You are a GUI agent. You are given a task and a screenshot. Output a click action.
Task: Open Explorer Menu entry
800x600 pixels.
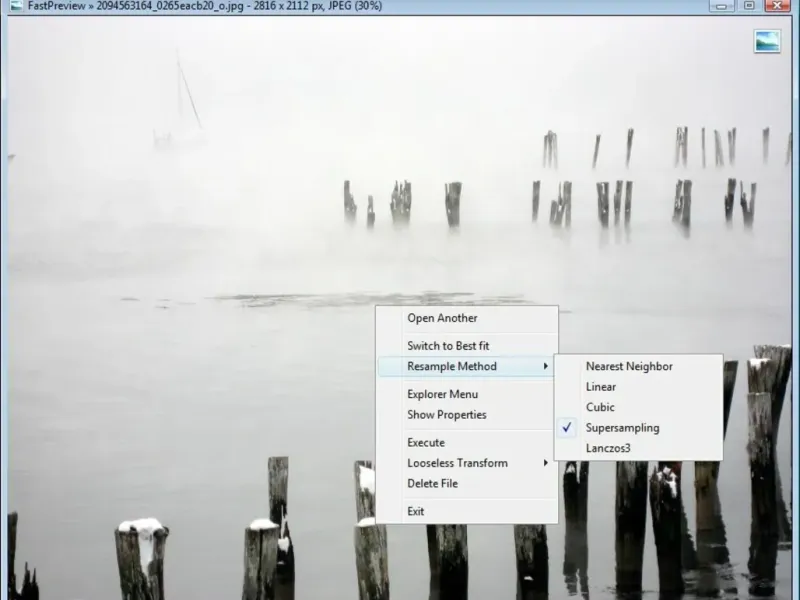[467, 394]
